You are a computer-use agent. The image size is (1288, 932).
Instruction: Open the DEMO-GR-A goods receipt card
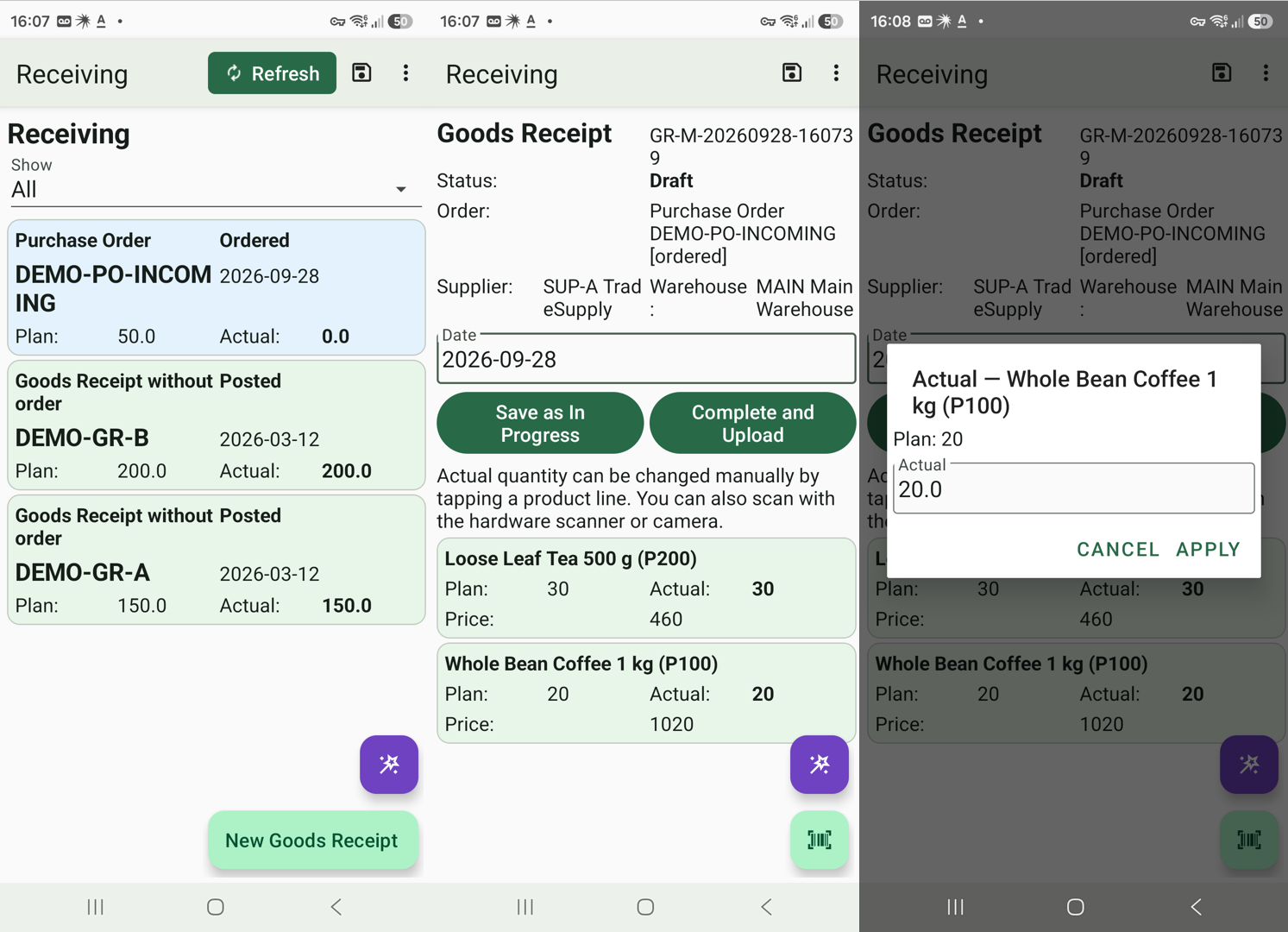[x=216, y=559]
